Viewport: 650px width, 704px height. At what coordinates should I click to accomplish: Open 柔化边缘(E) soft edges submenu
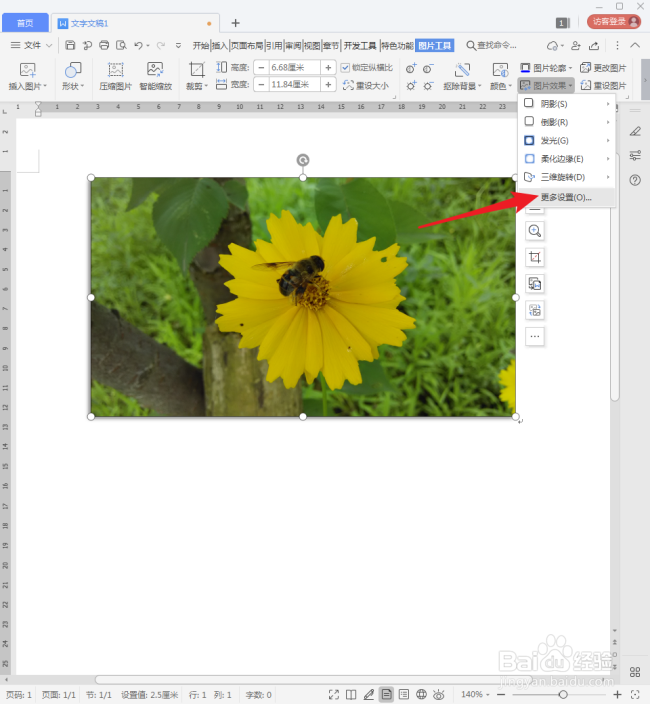point(567,159)
